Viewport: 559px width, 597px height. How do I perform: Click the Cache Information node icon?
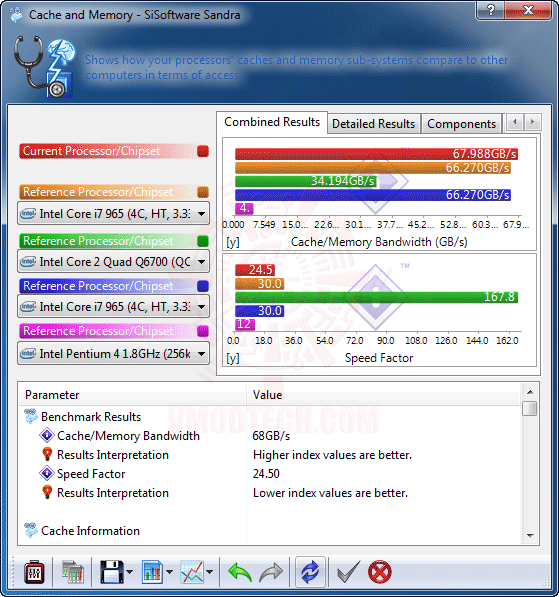pyautogui.click(x=30, y=530)
